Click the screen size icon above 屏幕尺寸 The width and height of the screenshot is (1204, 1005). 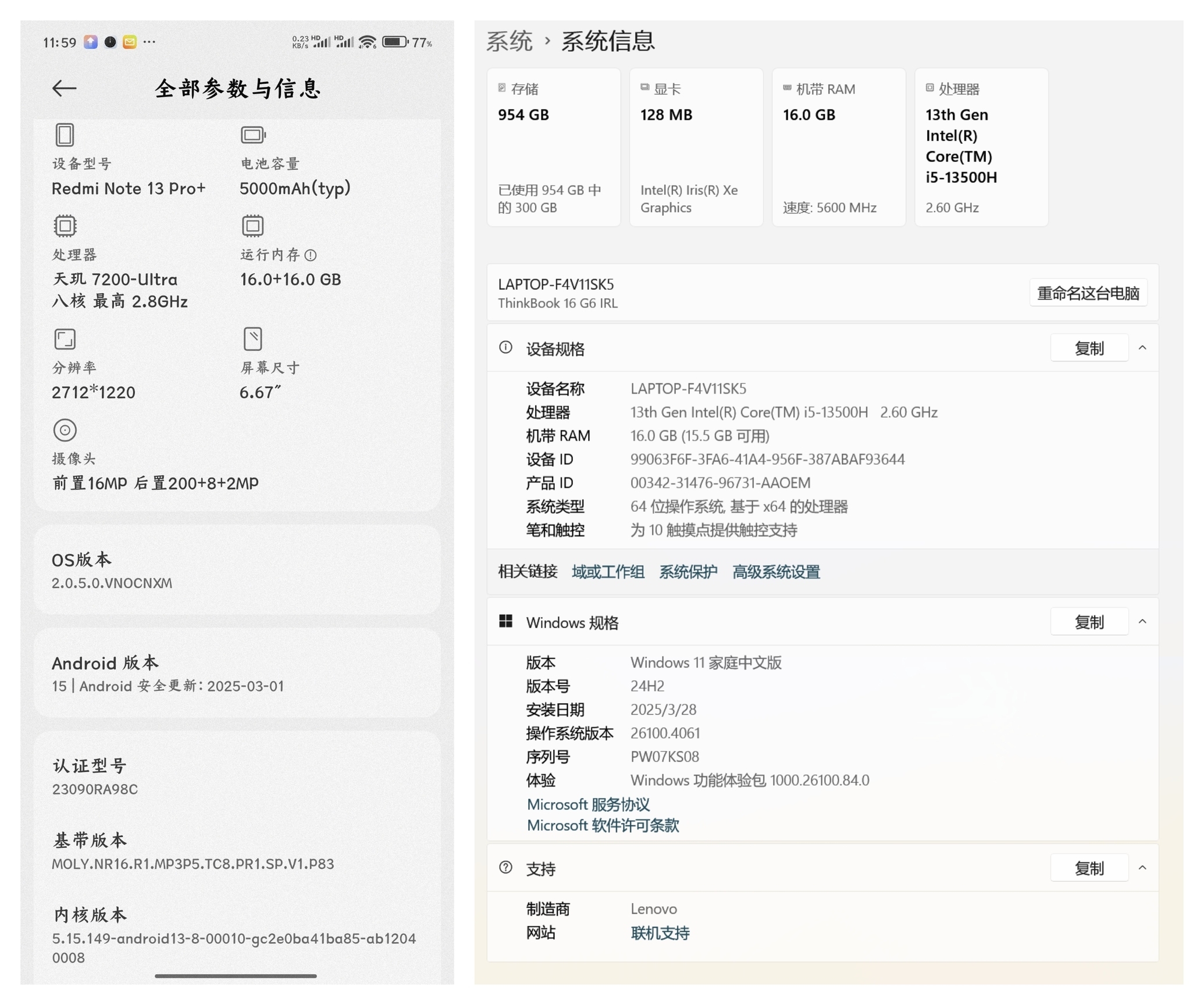[253, 338]
